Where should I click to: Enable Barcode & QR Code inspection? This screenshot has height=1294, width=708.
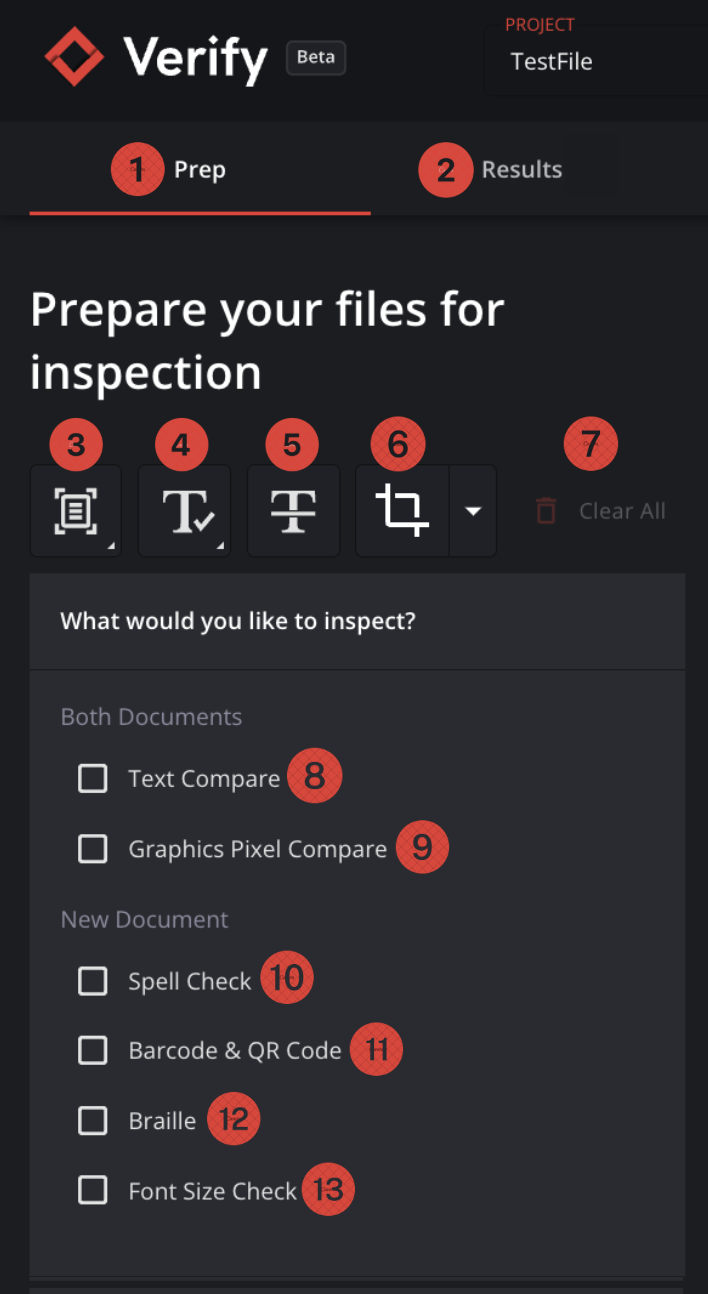92,1050
